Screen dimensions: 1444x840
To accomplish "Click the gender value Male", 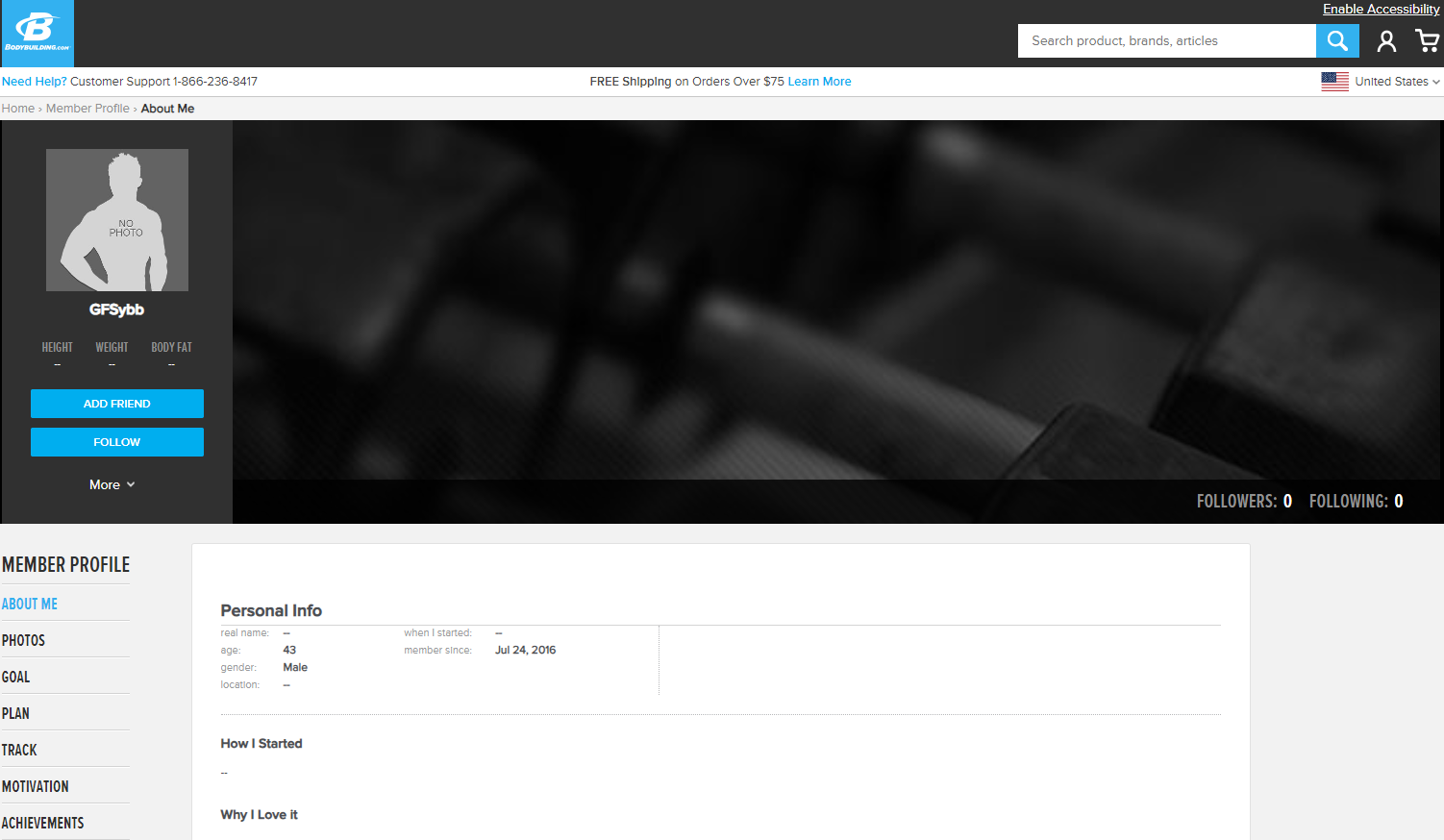I will click(x=295, y=667).
